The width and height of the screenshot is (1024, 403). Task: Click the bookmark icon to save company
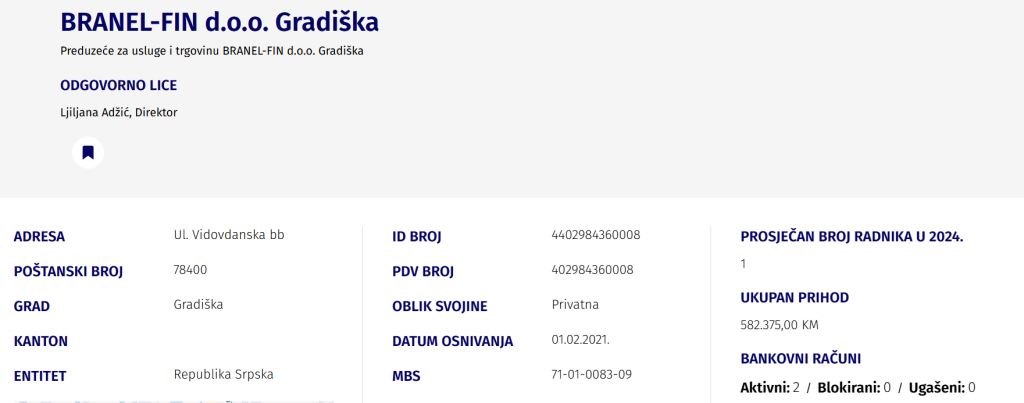click(88, 152)
